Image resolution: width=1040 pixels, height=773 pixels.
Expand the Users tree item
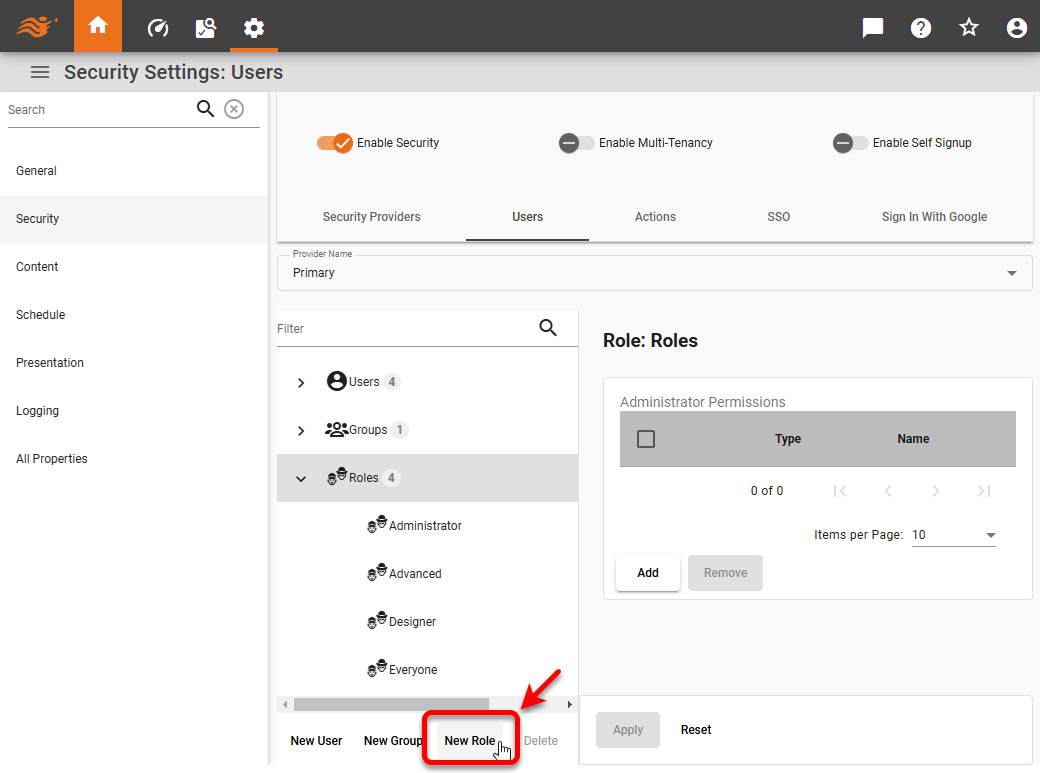[300, 381]
